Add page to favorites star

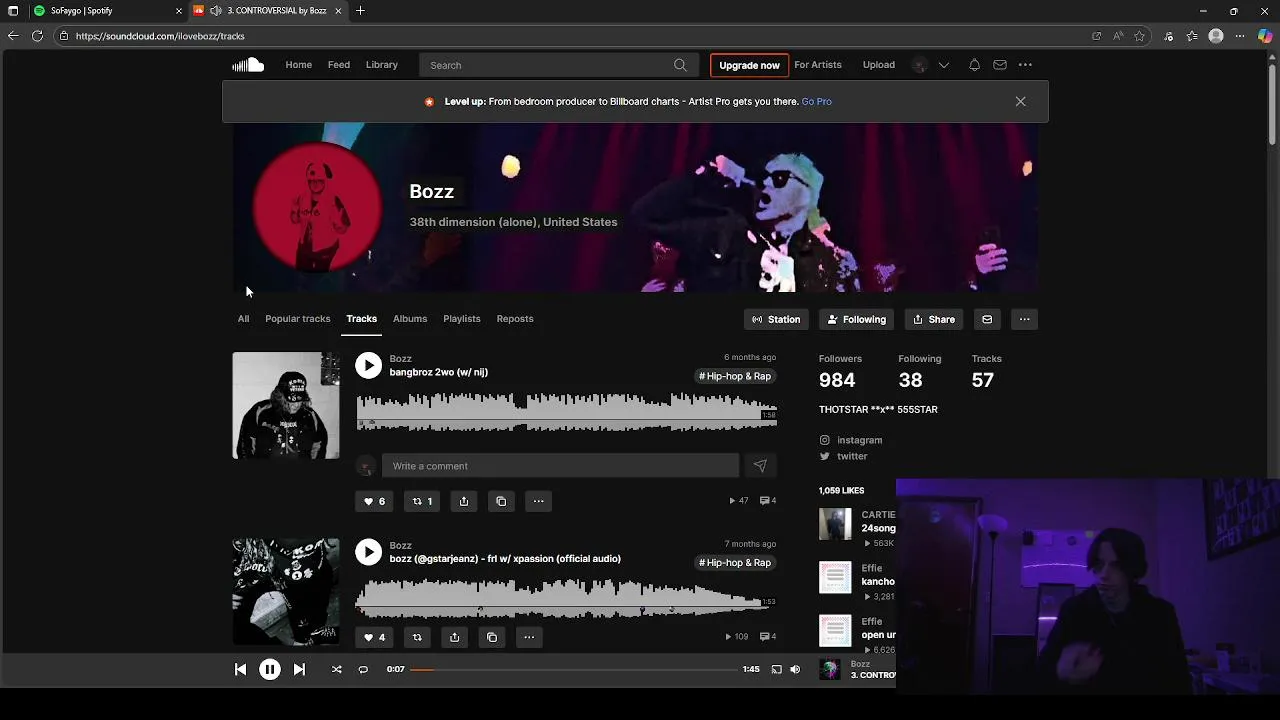pos(1139,36)
